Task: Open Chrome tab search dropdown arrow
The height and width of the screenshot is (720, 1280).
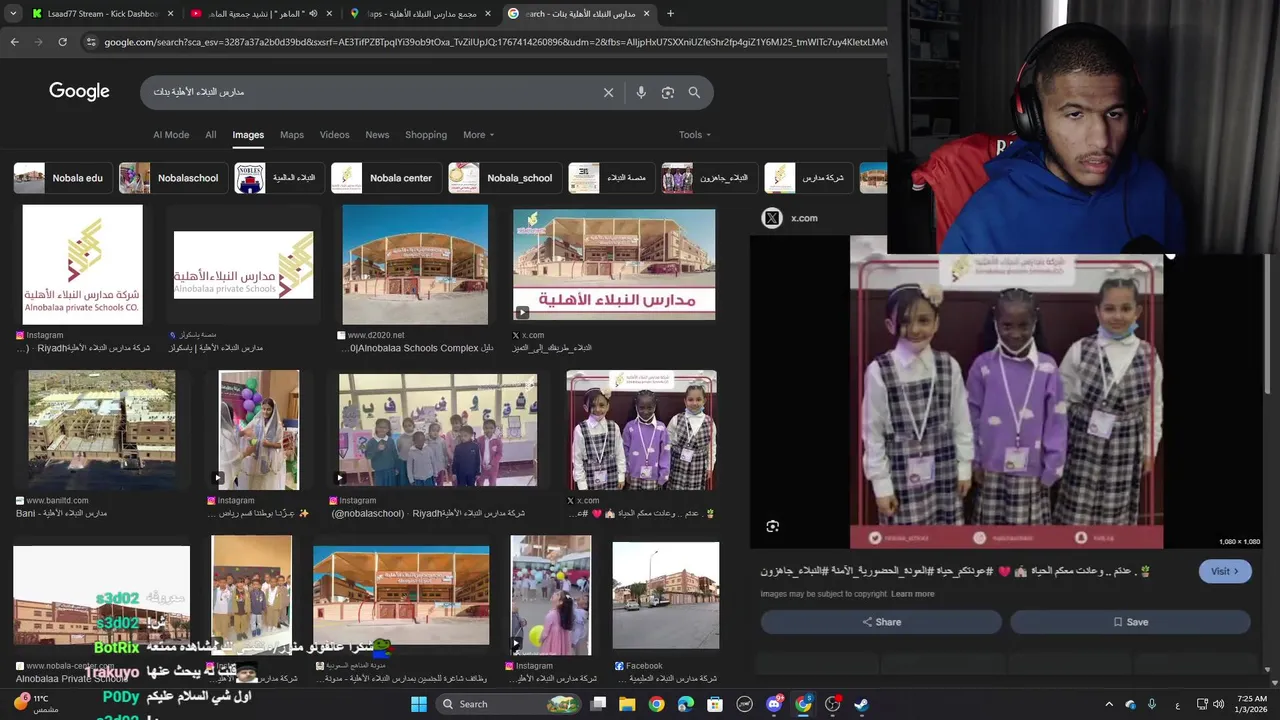Action: click(15, 13)
